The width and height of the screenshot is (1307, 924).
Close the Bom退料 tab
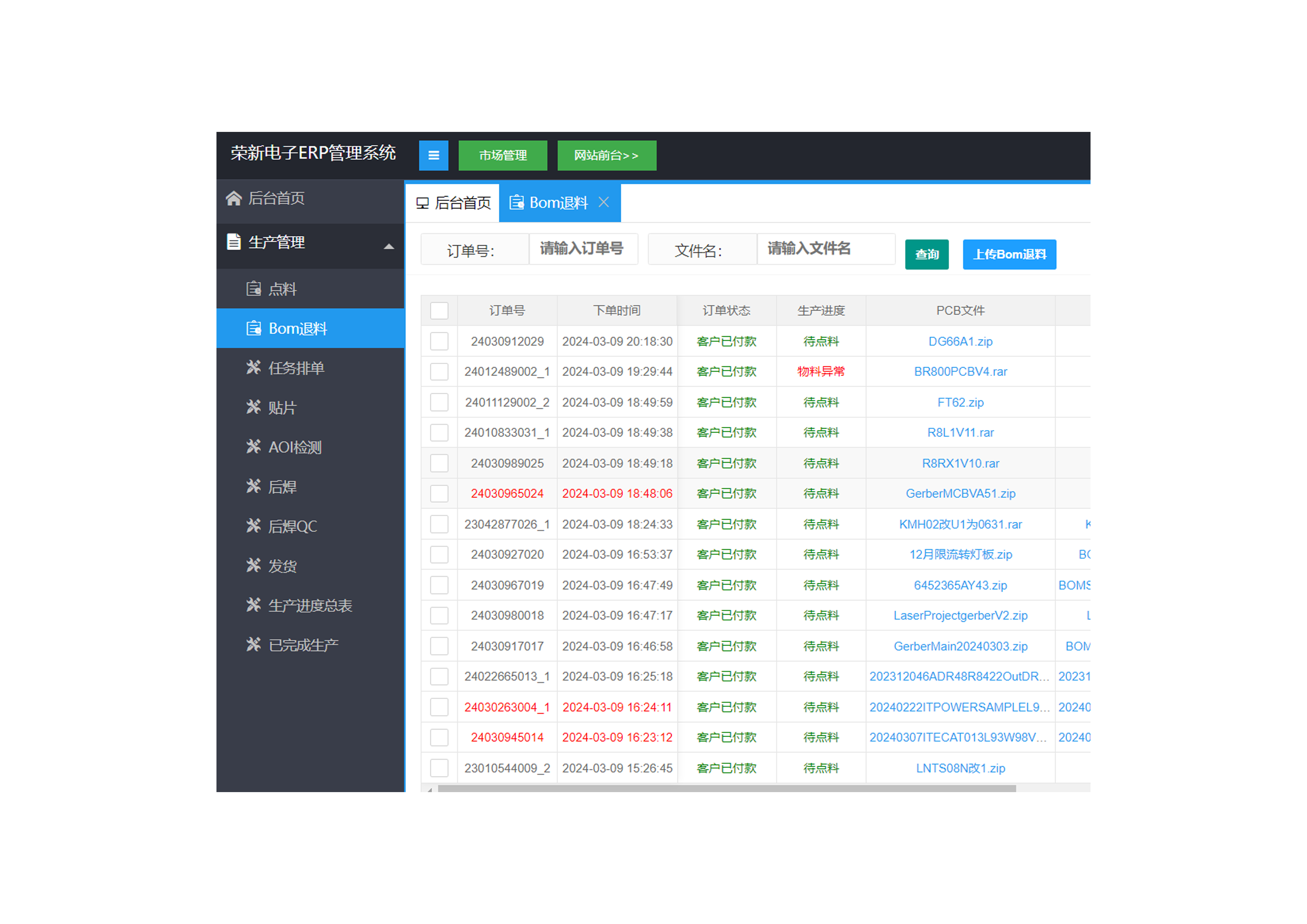[604, 202]
